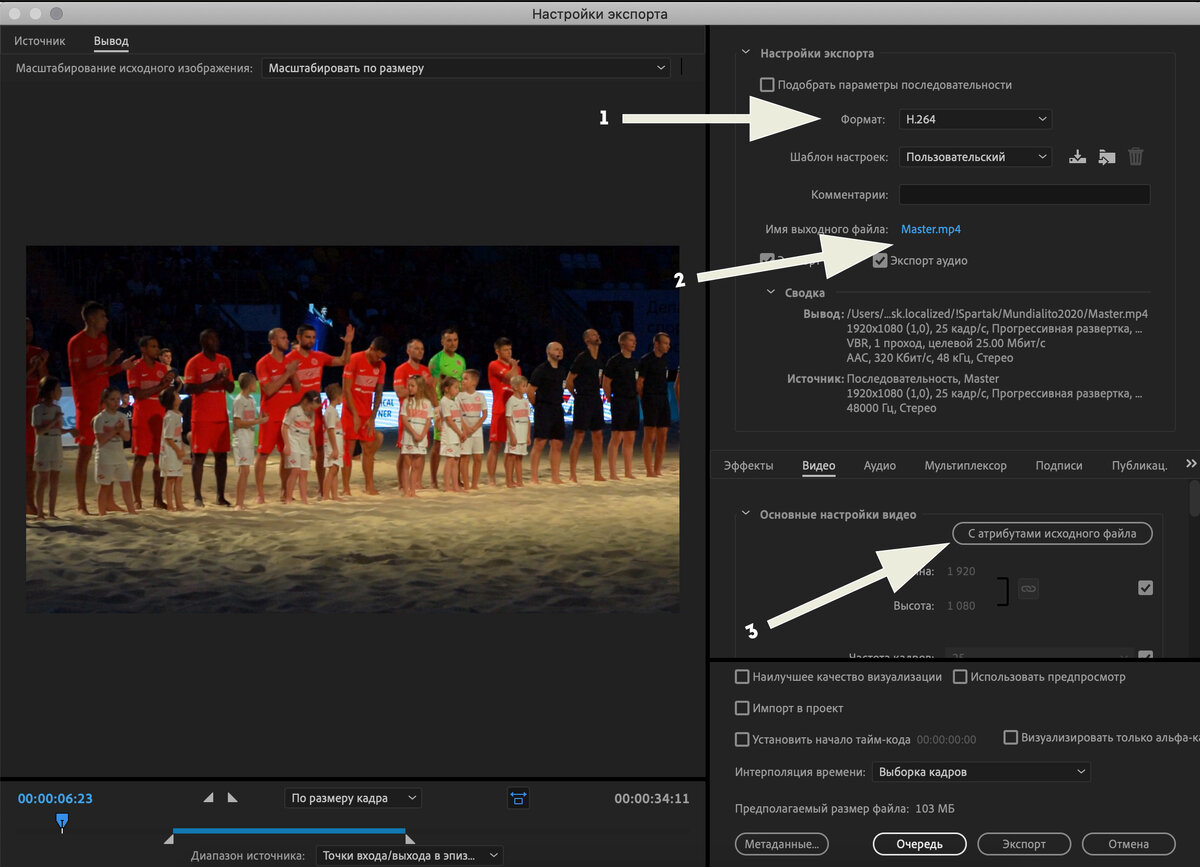Click the current timecode 00:00:06:23

coord(55,798)
